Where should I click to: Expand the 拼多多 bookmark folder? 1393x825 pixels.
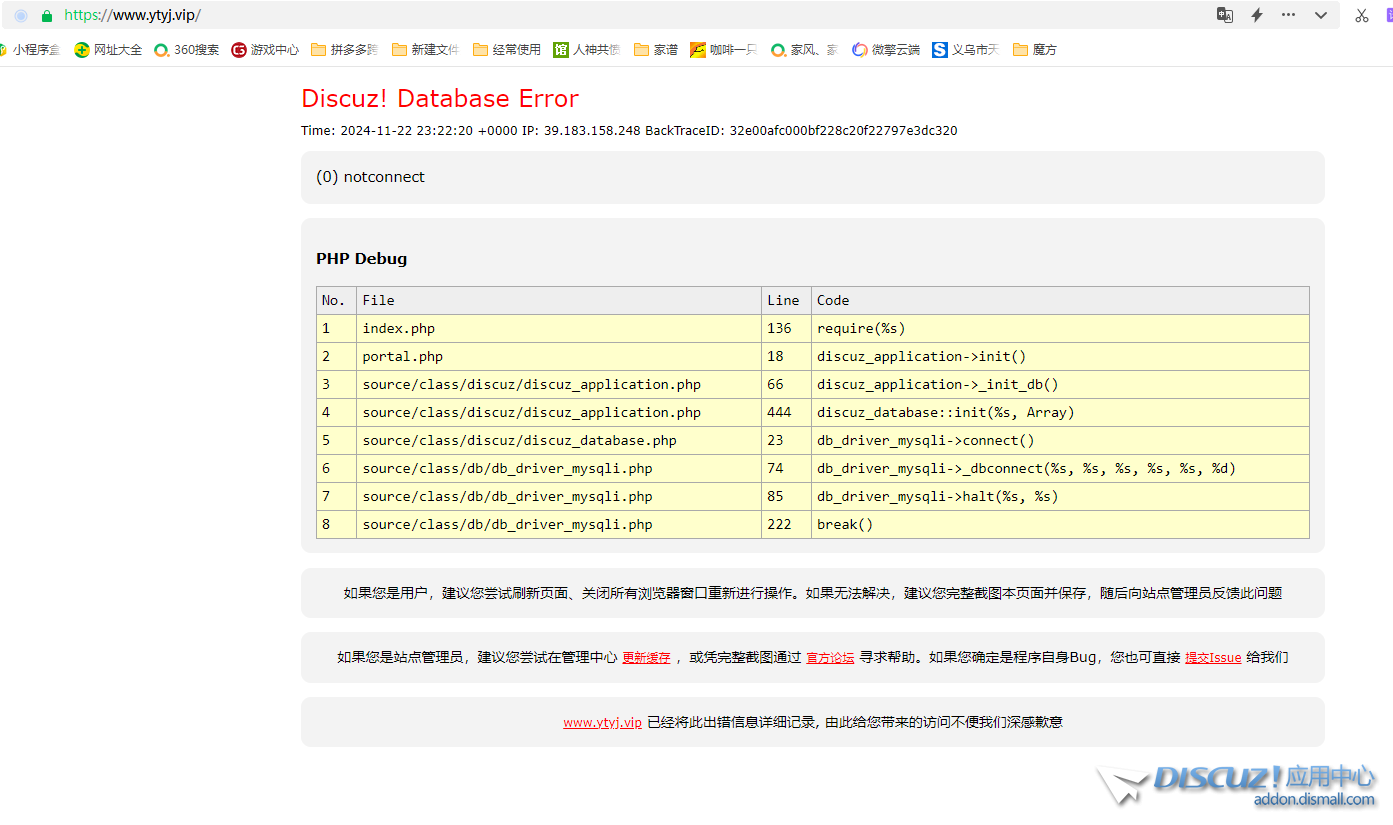coord(344,50)
